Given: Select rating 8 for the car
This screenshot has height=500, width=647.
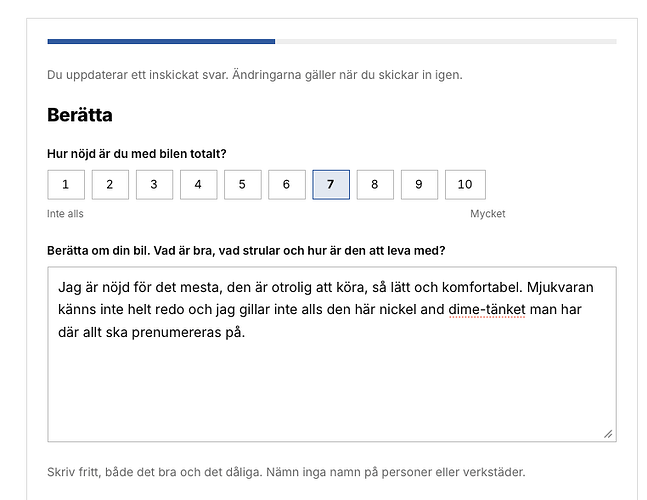Looking at the screenshot, I should pos(375,184).
